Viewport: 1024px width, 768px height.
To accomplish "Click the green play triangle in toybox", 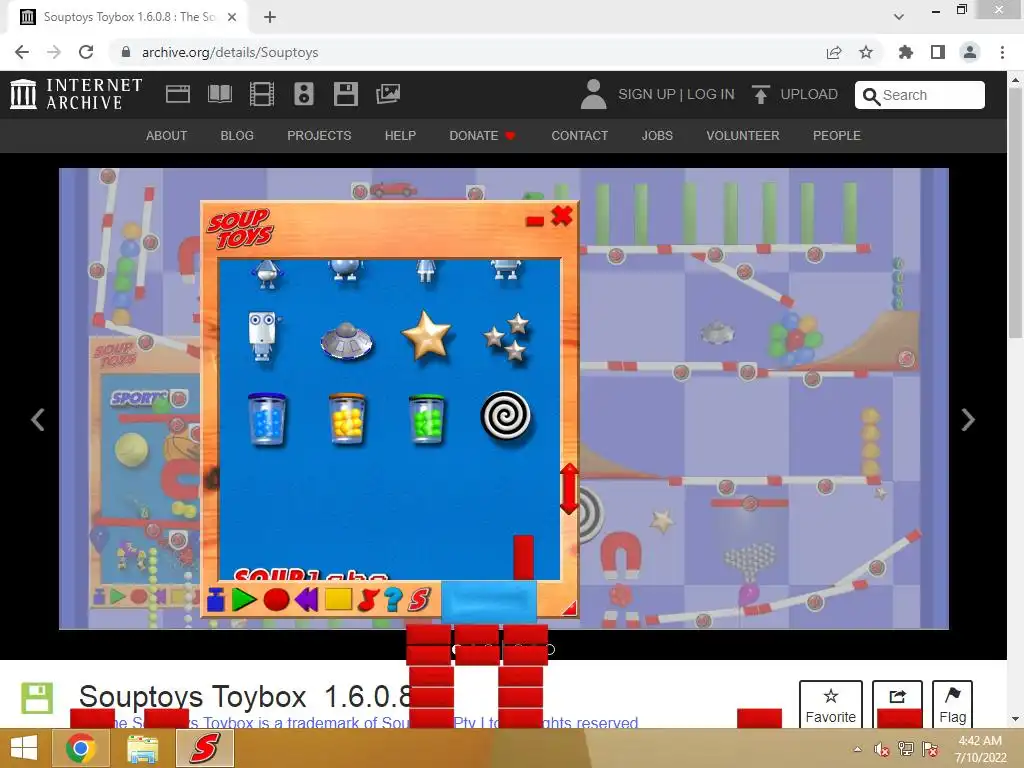I will tap(244, 600).
